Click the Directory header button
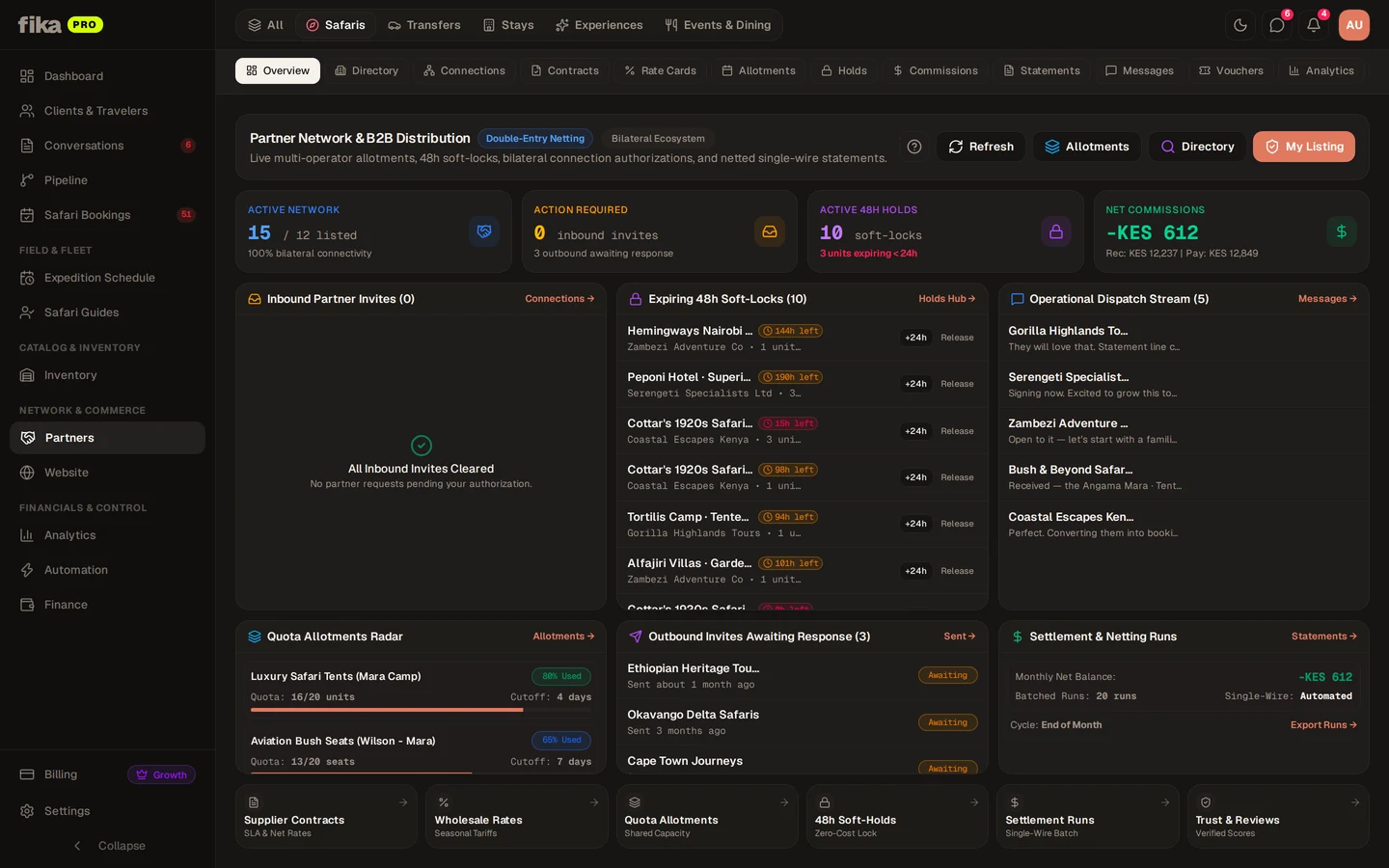 (x=1197, y=147)
